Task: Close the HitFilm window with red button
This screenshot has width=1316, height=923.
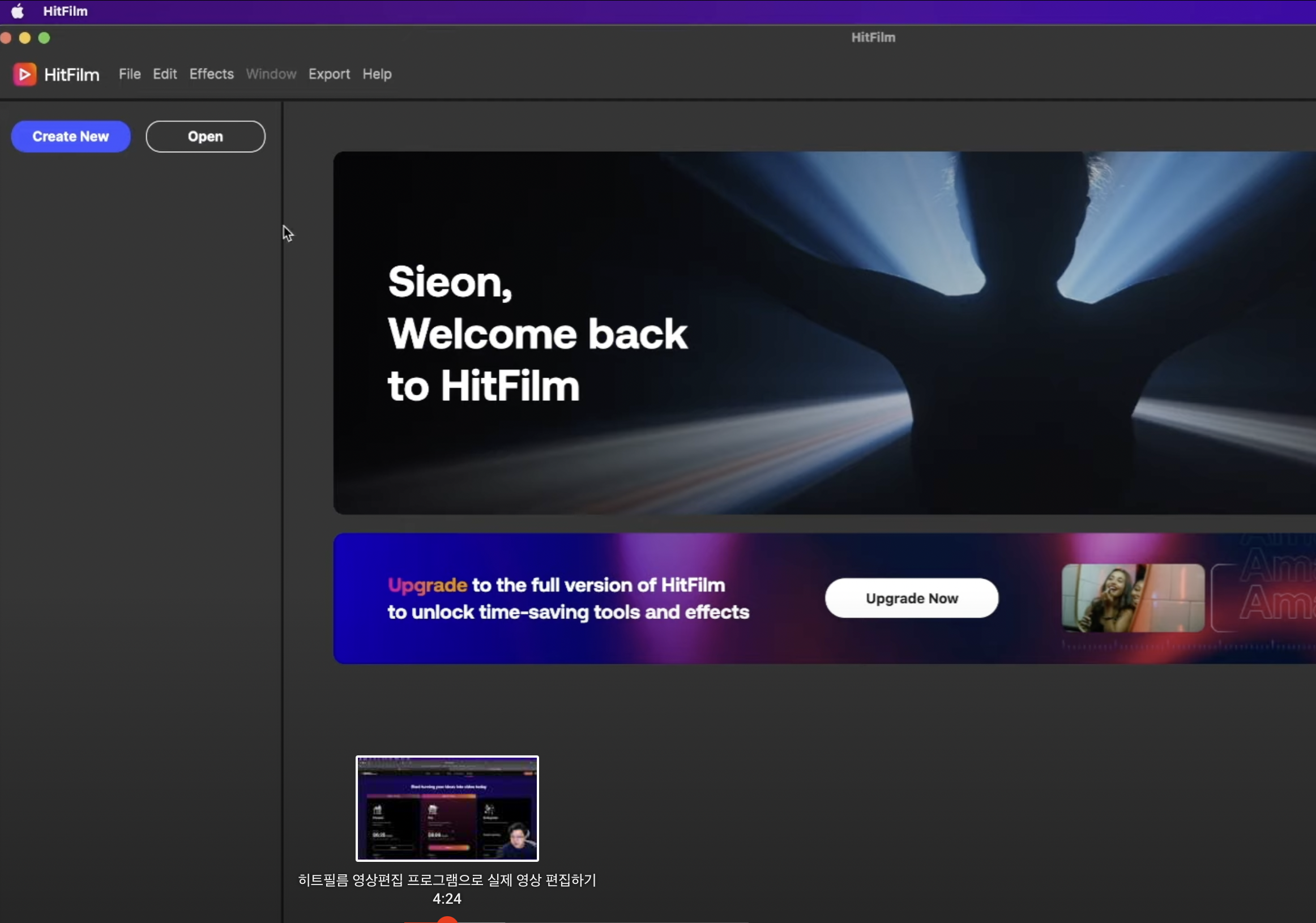Action: (x=6, y=38)
